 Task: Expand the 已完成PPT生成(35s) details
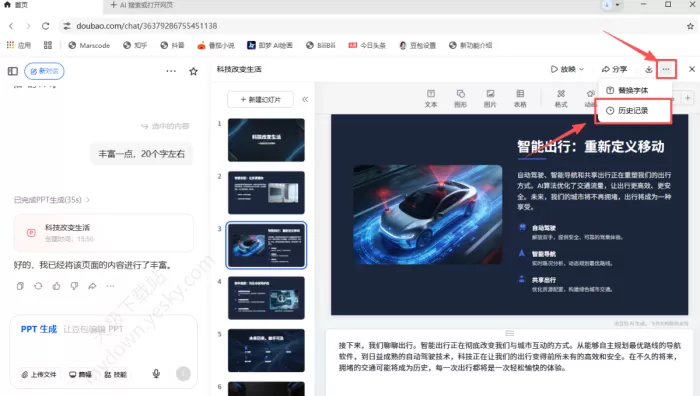point(52,200)
